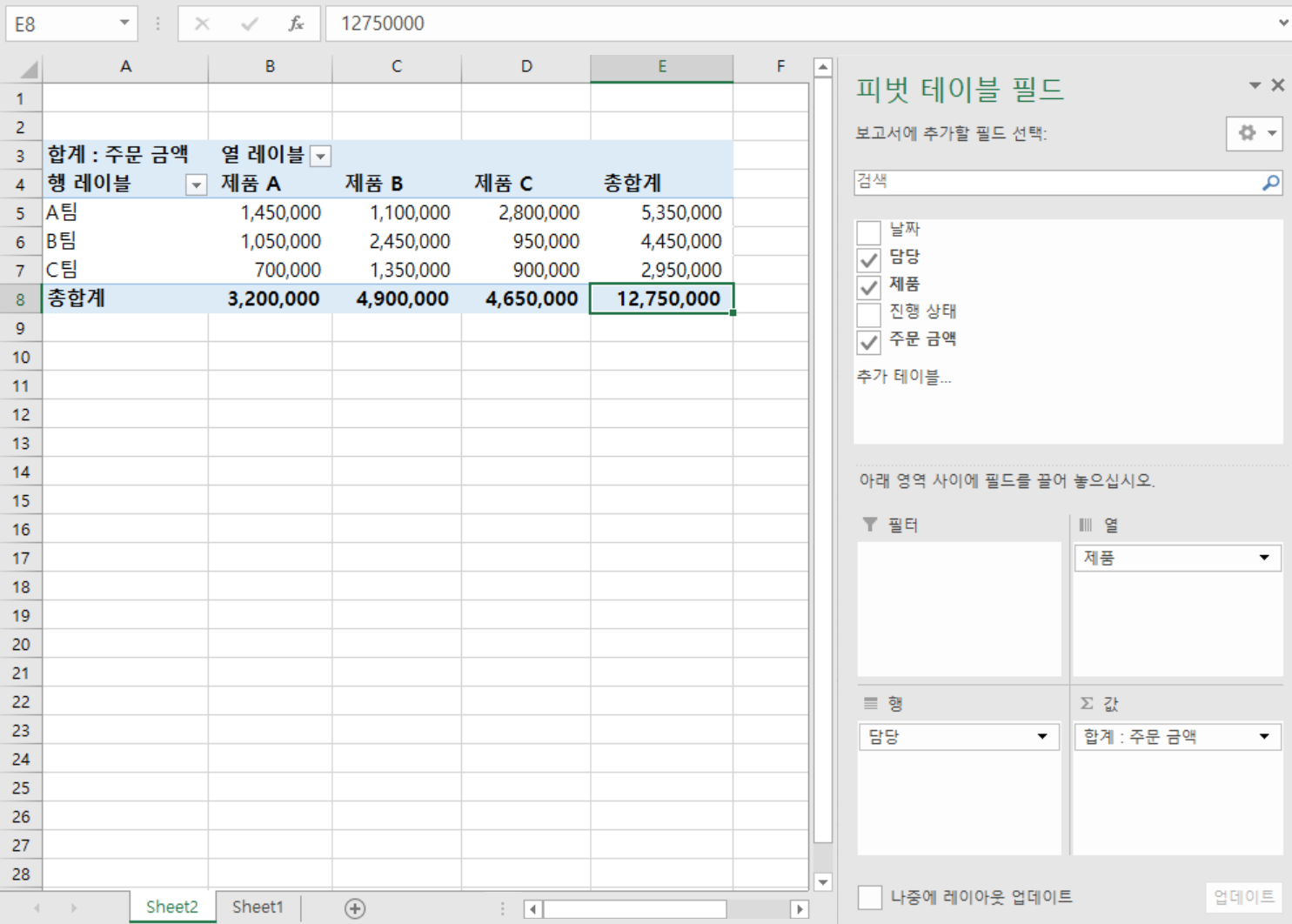Select cell with value 700,000
The height and width of the screenshot is (924, 1292).
pyautogui.click(x=270, y=271)
